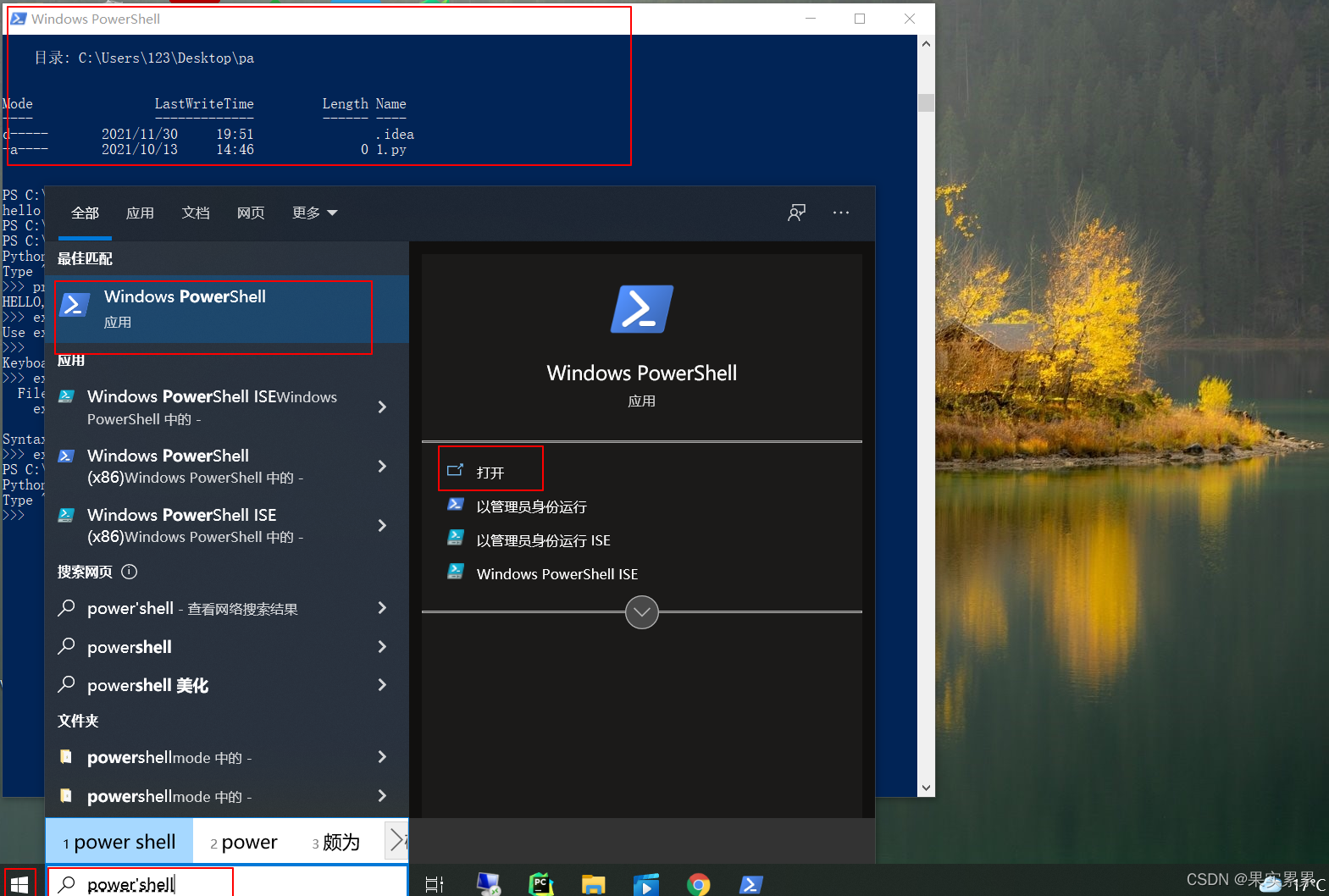Switch to the 全部 search tab
Image resolution: width=1329 pixels, height=896 pixels.
[85, 213]
